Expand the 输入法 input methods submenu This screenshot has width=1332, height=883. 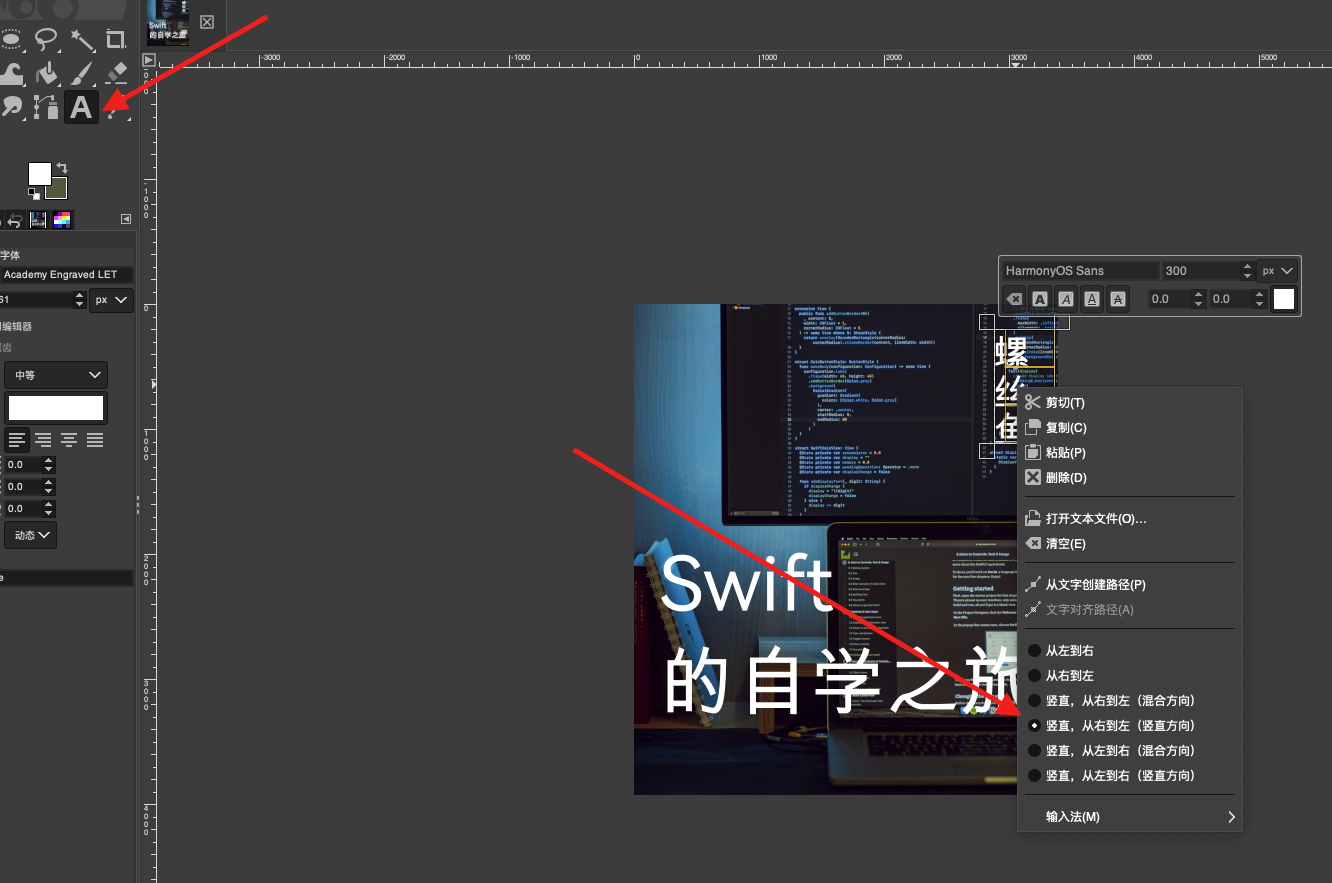point(1130,816)
